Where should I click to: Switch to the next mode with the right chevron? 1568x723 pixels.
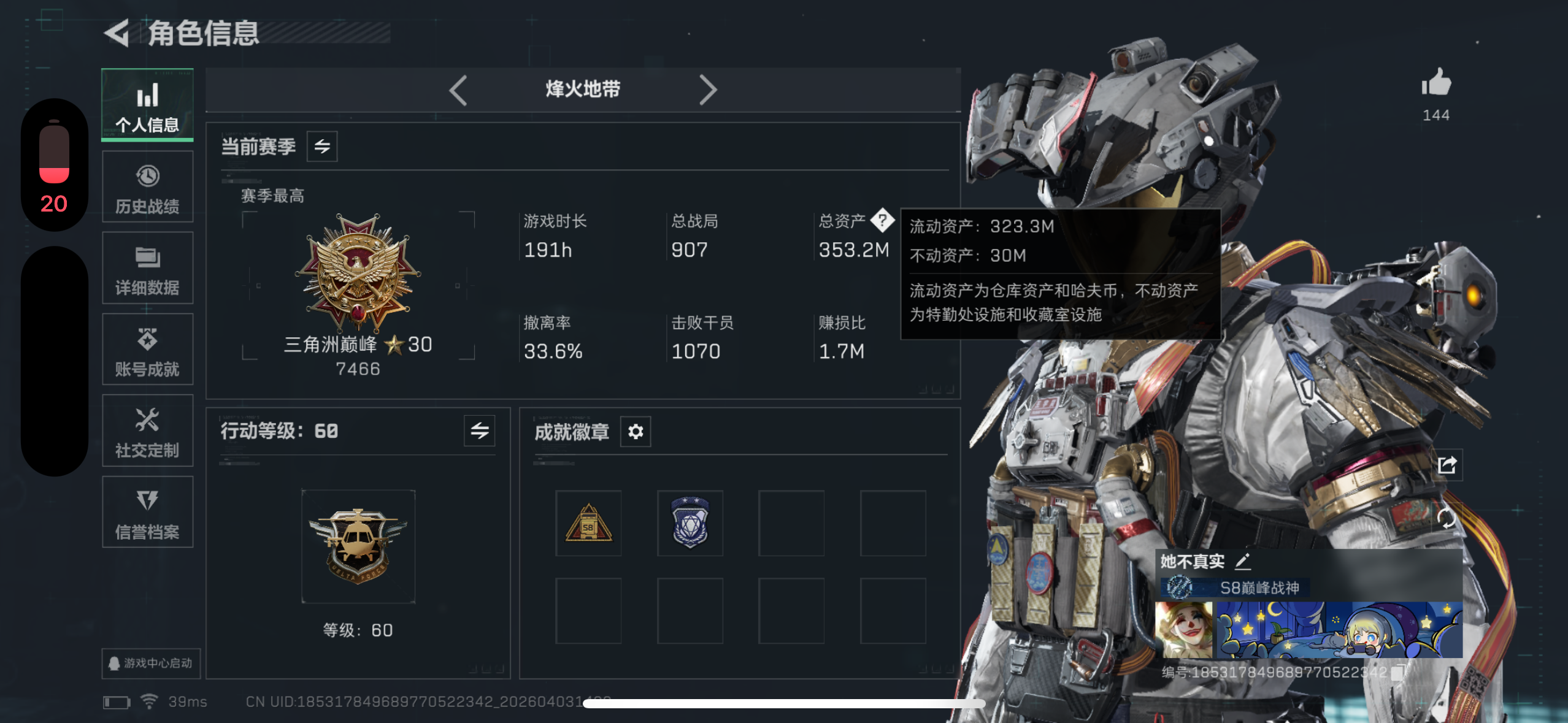(707, 90)
